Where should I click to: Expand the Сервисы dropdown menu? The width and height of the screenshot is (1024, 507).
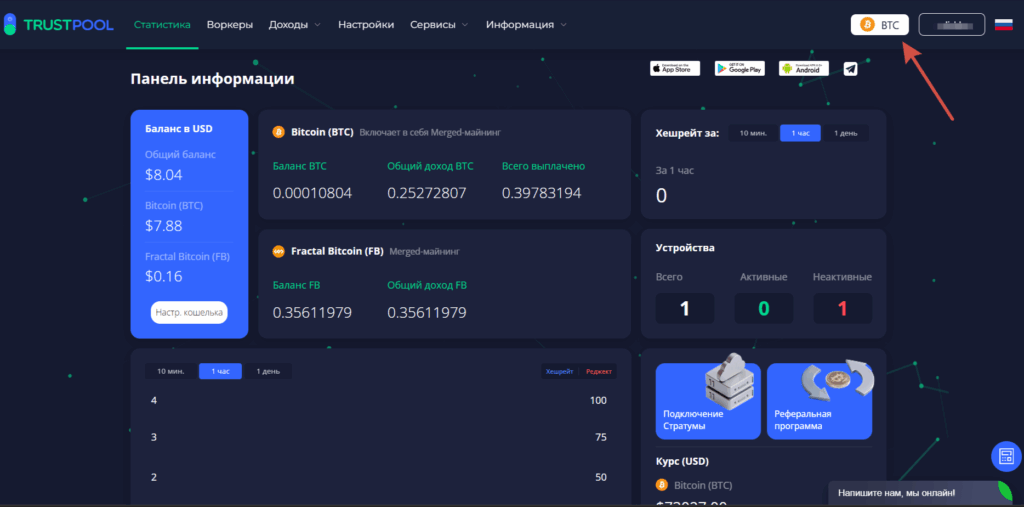pyautogui.click(x=440, y=24)
